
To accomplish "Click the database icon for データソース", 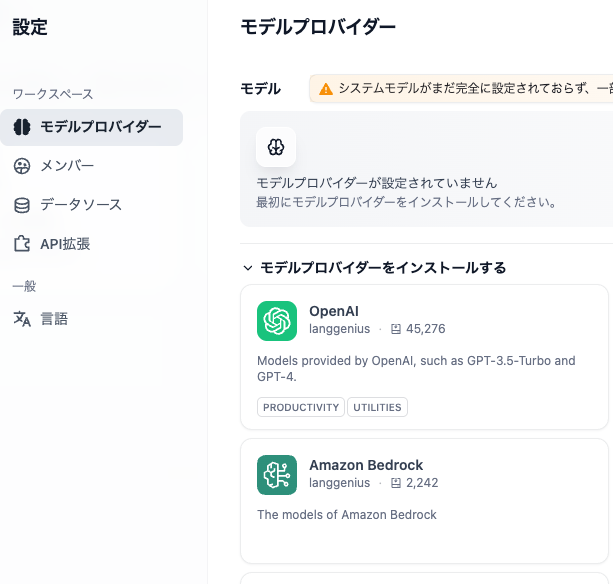I will click(x=22, y=205).
